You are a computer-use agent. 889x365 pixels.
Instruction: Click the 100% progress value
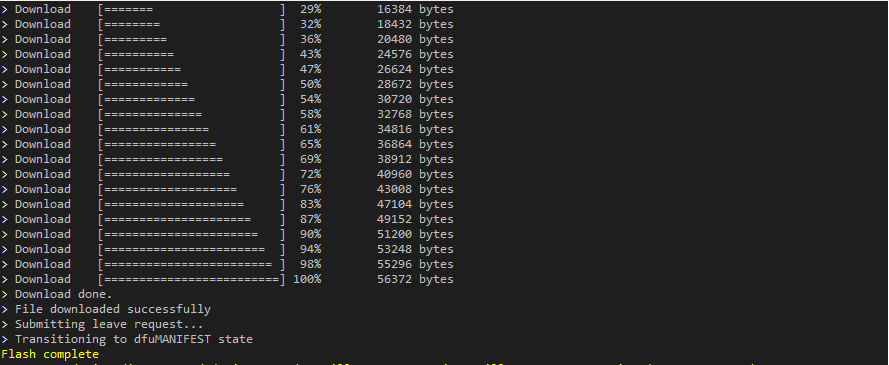pos(307,279)
